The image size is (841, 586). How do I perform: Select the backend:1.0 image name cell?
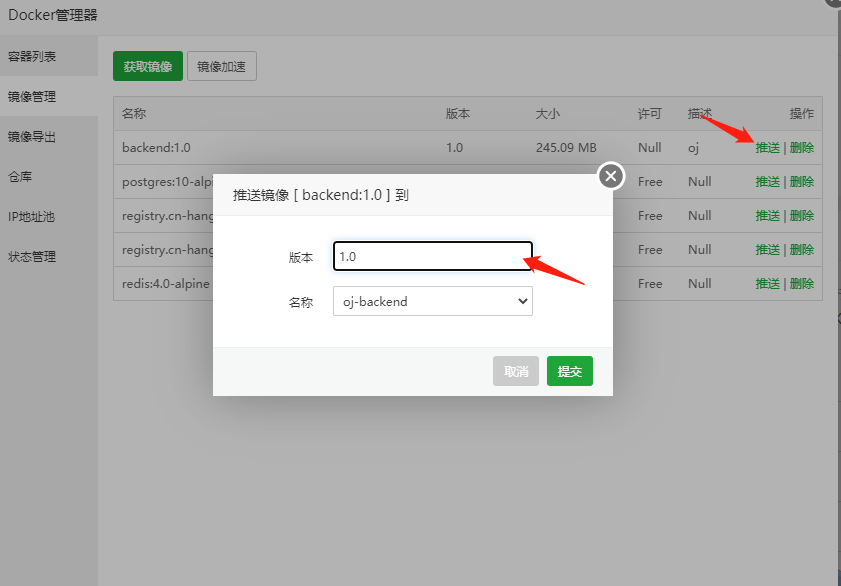point(156,148)
